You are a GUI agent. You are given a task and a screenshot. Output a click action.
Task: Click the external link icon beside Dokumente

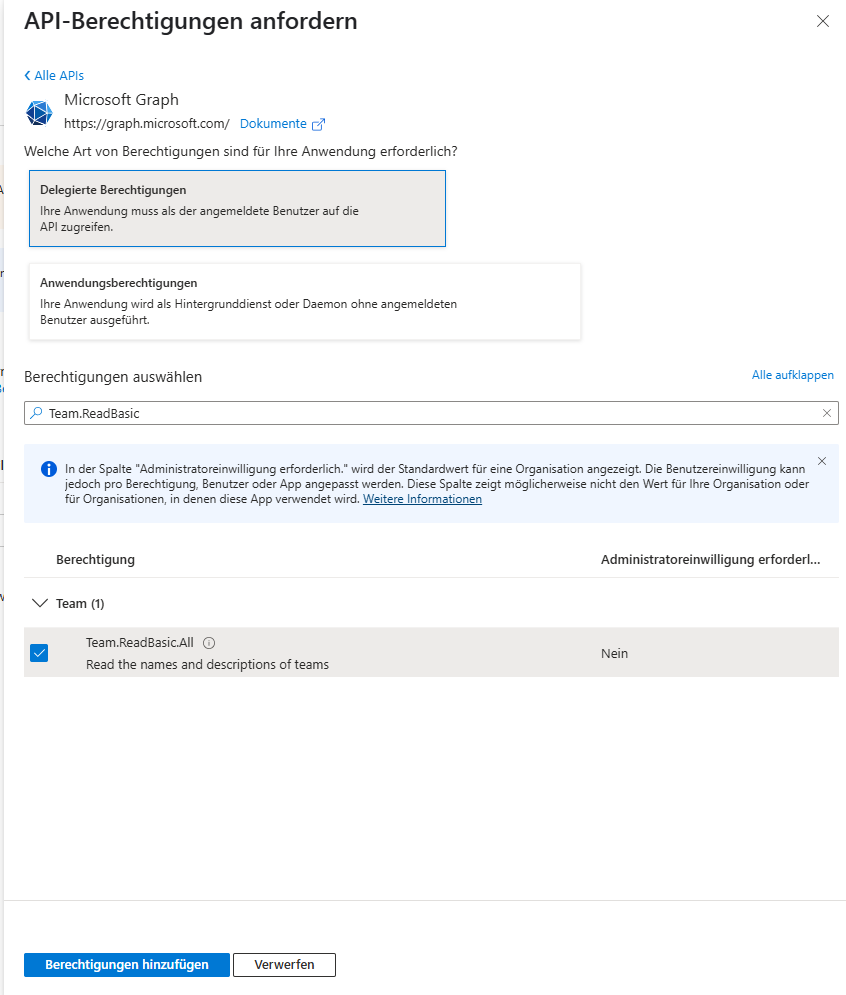319,124
